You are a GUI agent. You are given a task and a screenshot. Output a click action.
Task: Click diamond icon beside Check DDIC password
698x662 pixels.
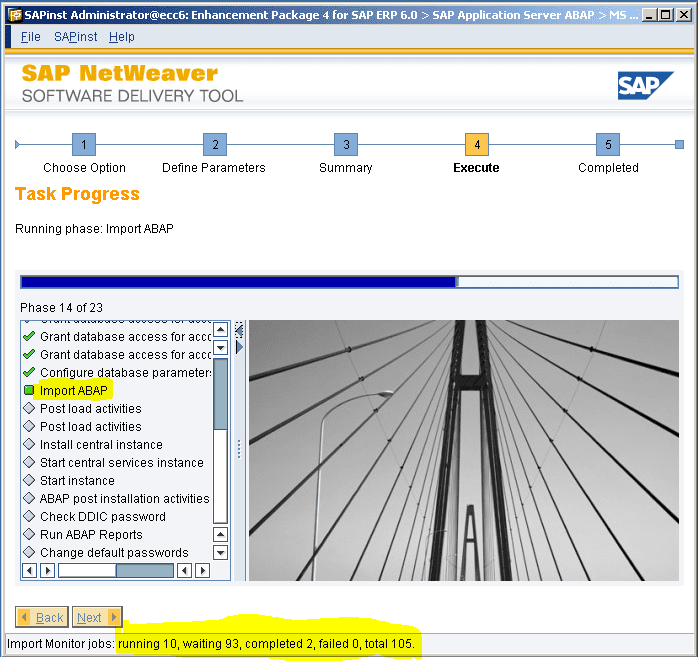[x=29, y=516]
